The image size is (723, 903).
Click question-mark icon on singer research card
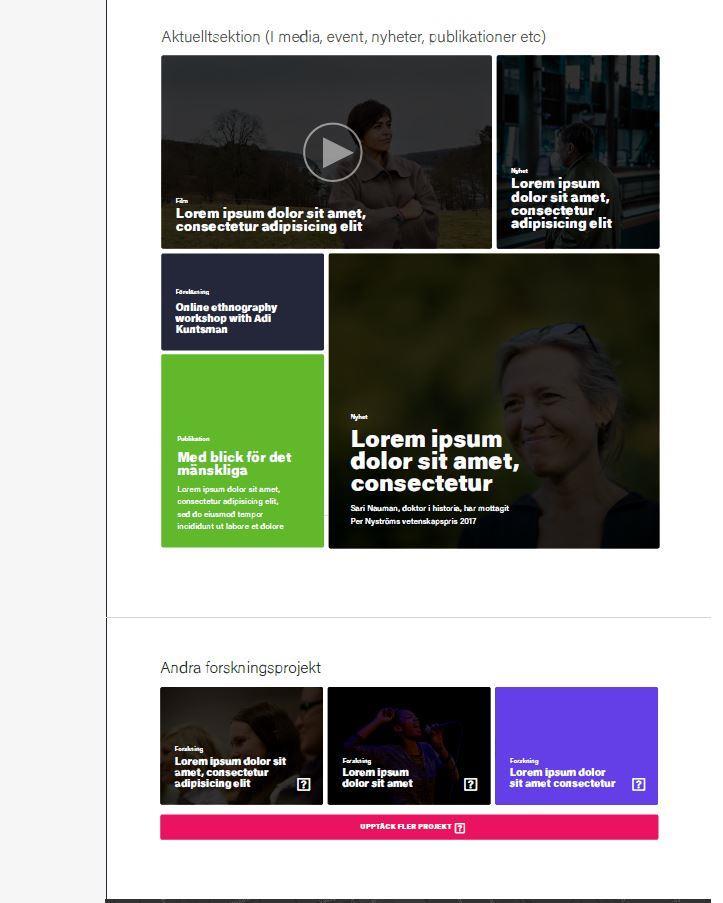[471, 784]
